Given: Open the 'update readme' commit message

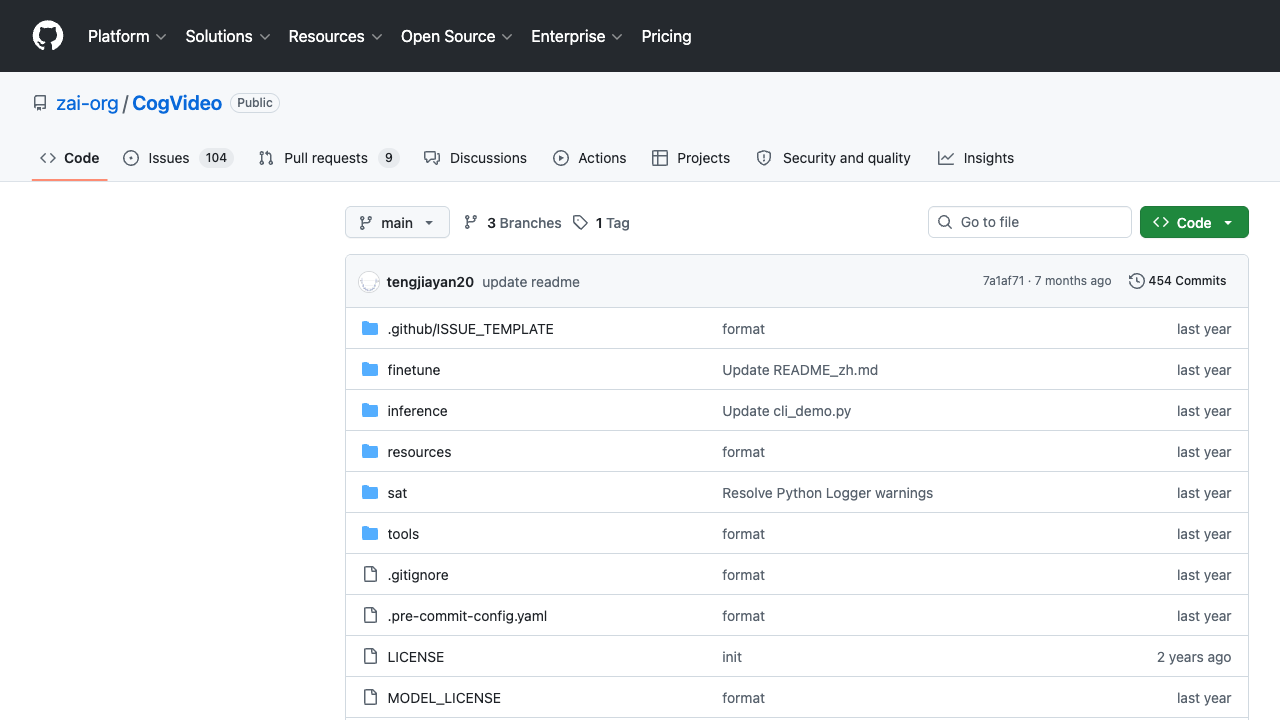Looking at the screenshot, I should coord(531,282).
